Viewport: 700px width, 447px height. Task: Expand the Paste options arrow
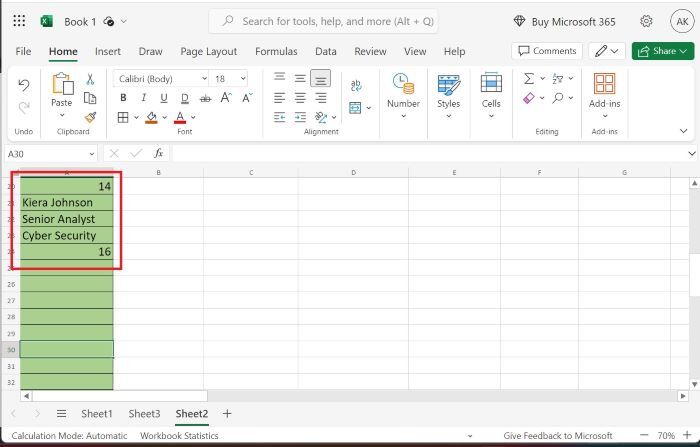click(62, 115)
